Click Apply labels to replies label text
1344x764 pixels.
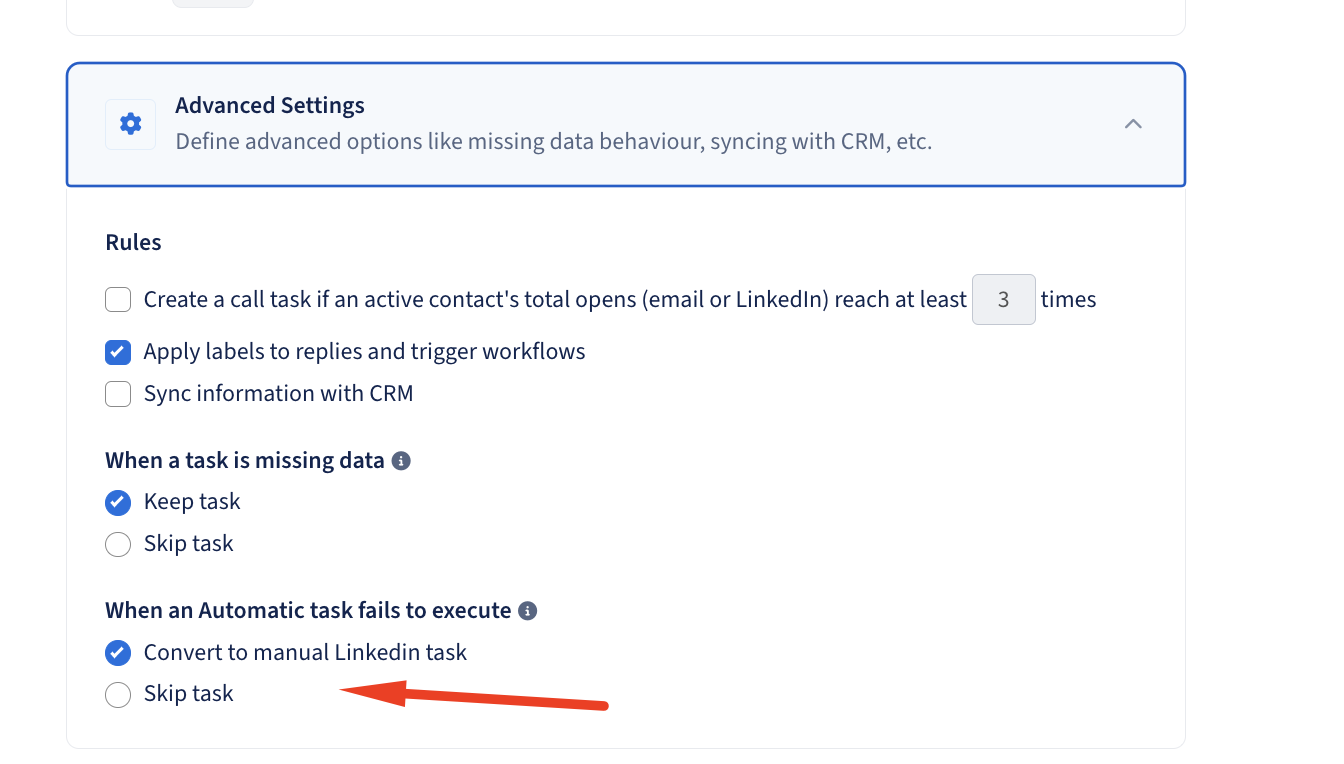[364, 352]
